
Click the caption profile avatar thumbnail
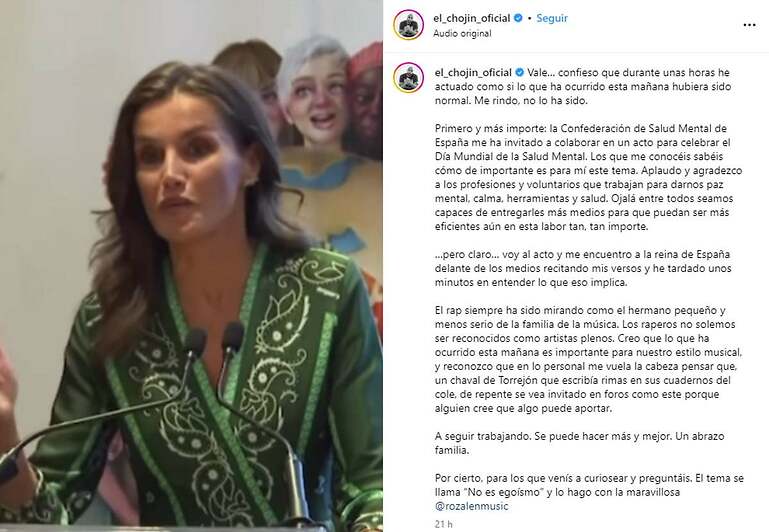point(409,77)
